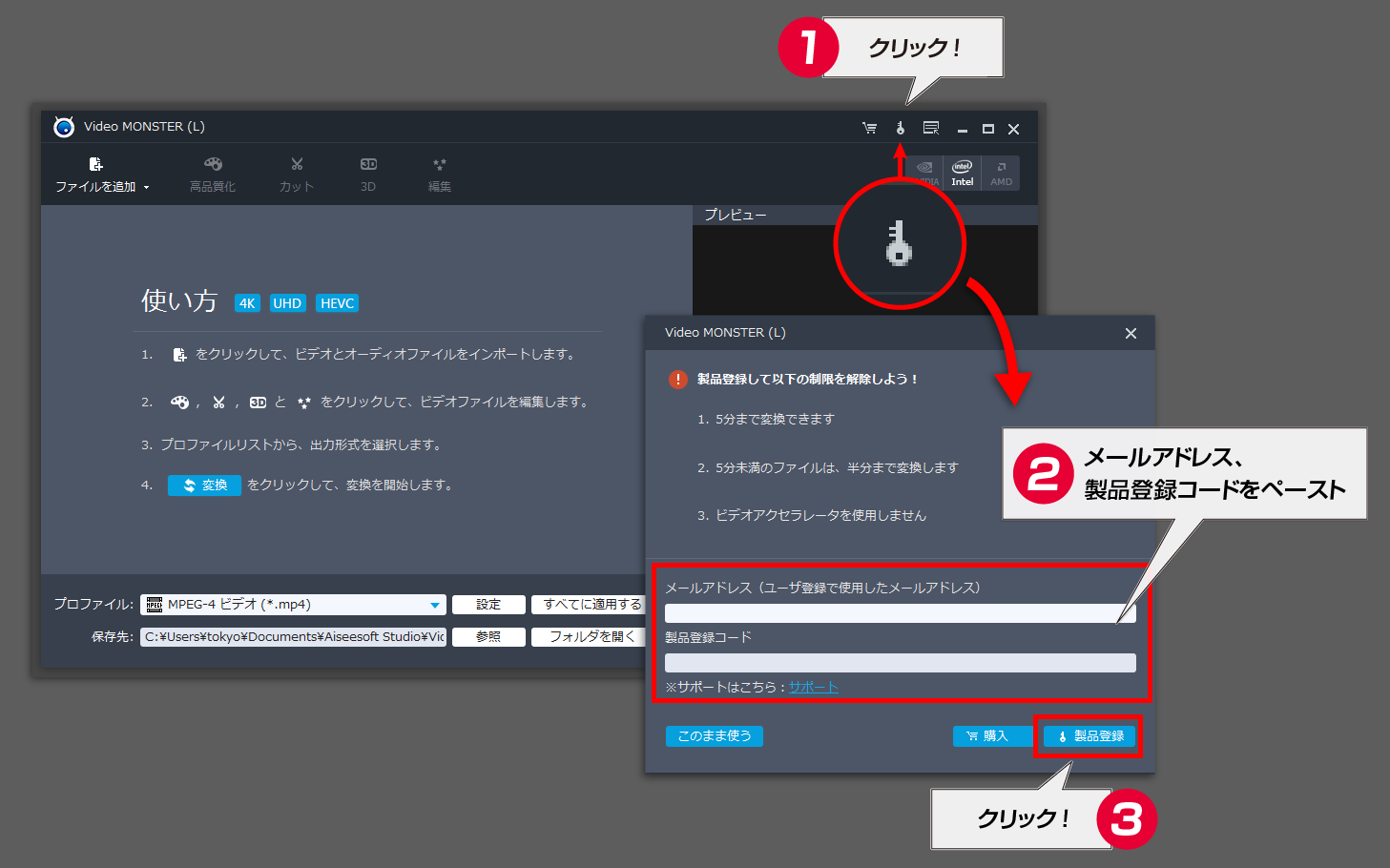Expand the ファイルを追加 dropdown arrow
Viewport: 1390px width, 868px height.
tap(146, 187)
